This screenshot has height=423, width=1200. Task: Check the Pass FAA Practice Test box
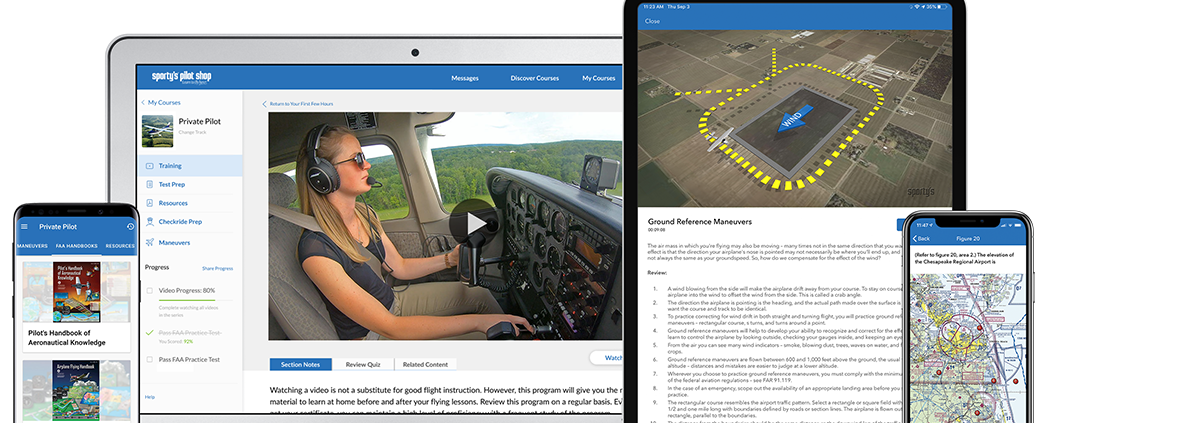point(149,358)
